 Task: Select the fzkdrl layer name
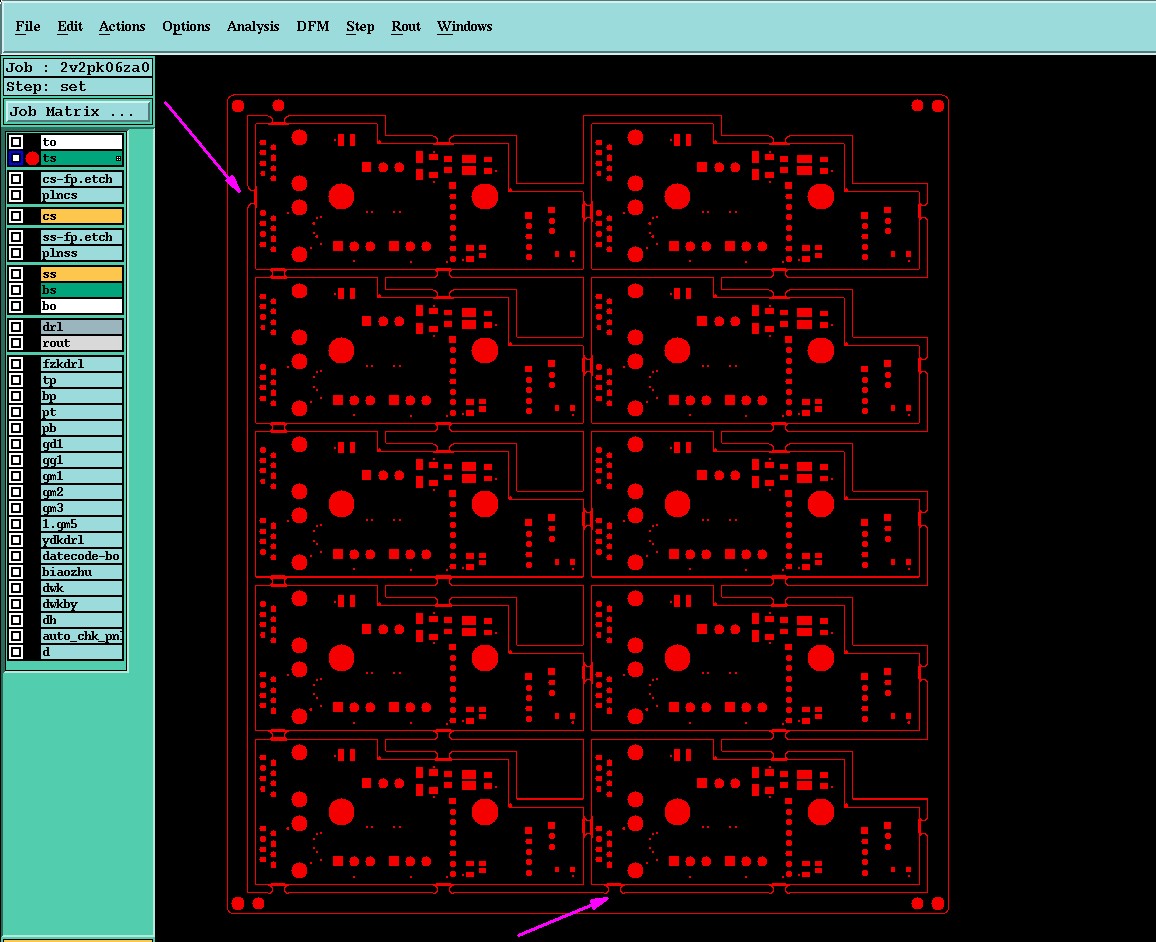pos(81,363)
